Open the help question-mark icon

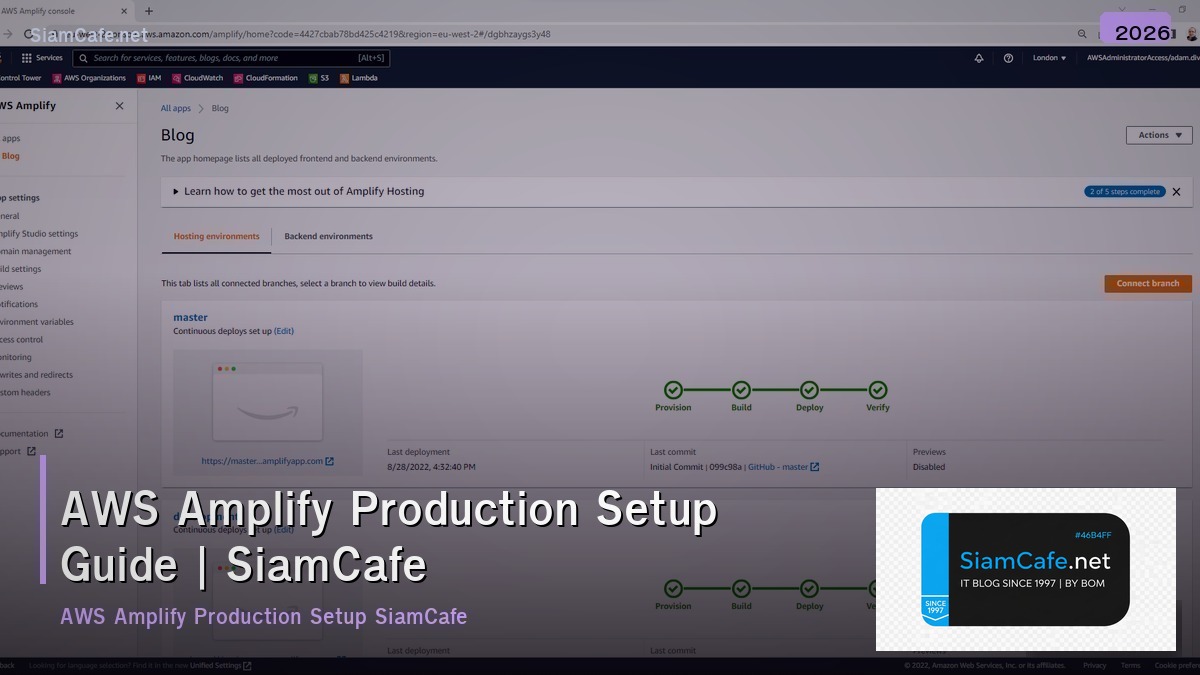[1008, 58]
